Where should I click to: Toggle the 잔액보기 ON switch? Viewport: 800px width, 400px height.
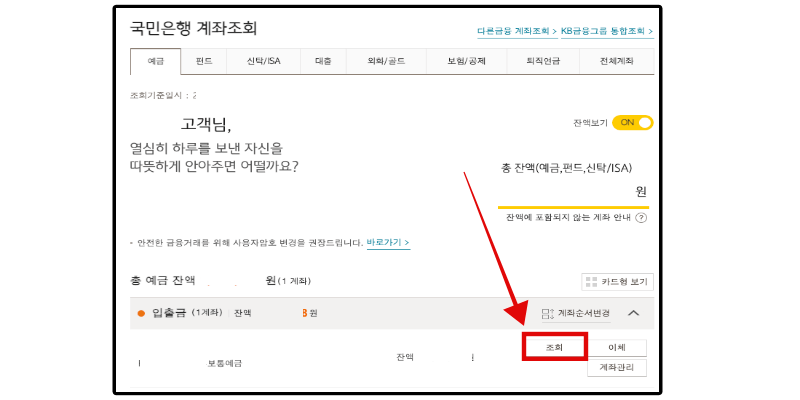point(632,123)
